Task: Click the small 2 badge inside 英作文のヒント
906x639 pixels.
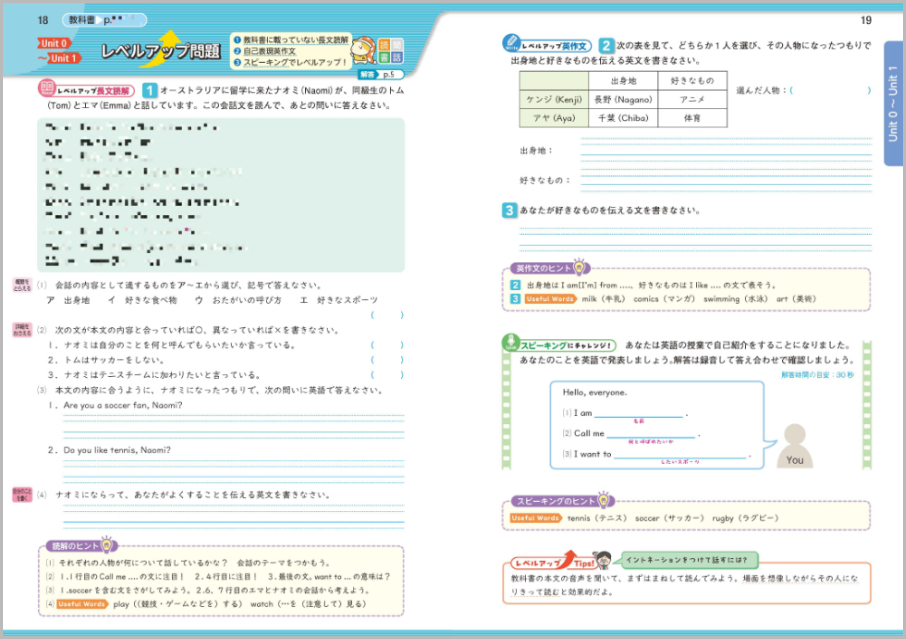Action: (x=515, y=285)
